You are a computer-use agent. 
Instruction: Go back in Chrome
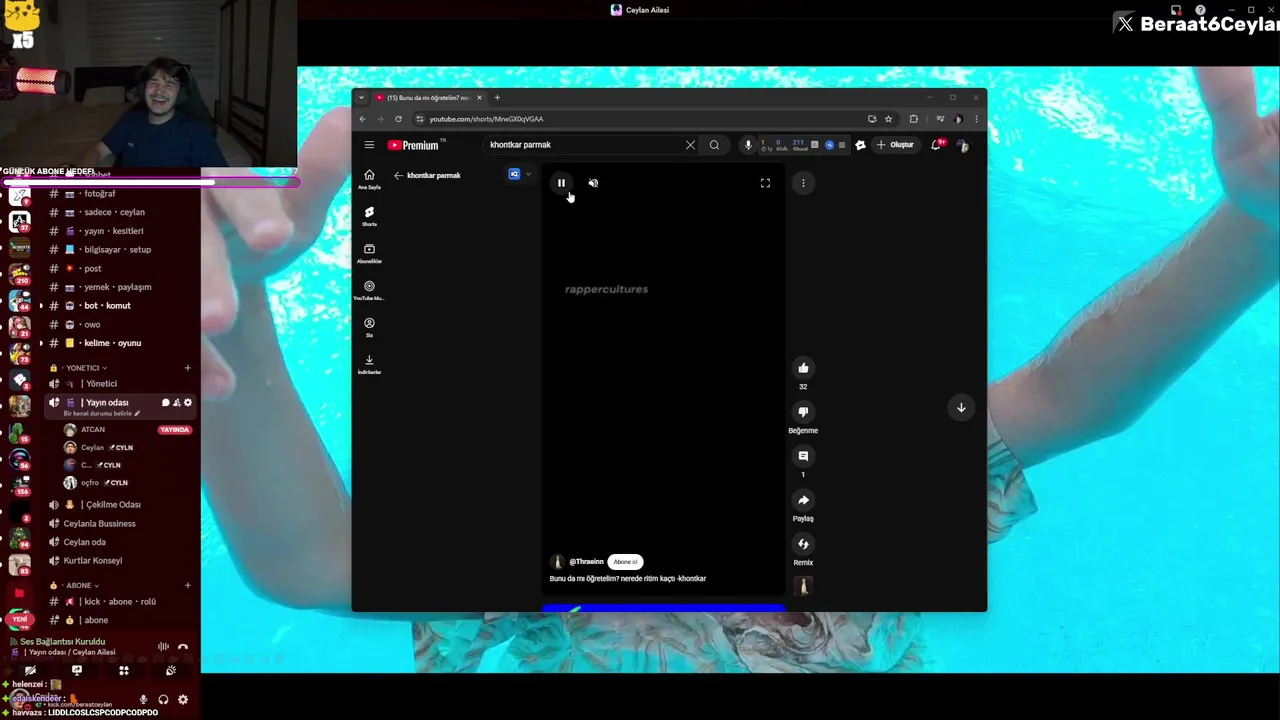point(363,119)
